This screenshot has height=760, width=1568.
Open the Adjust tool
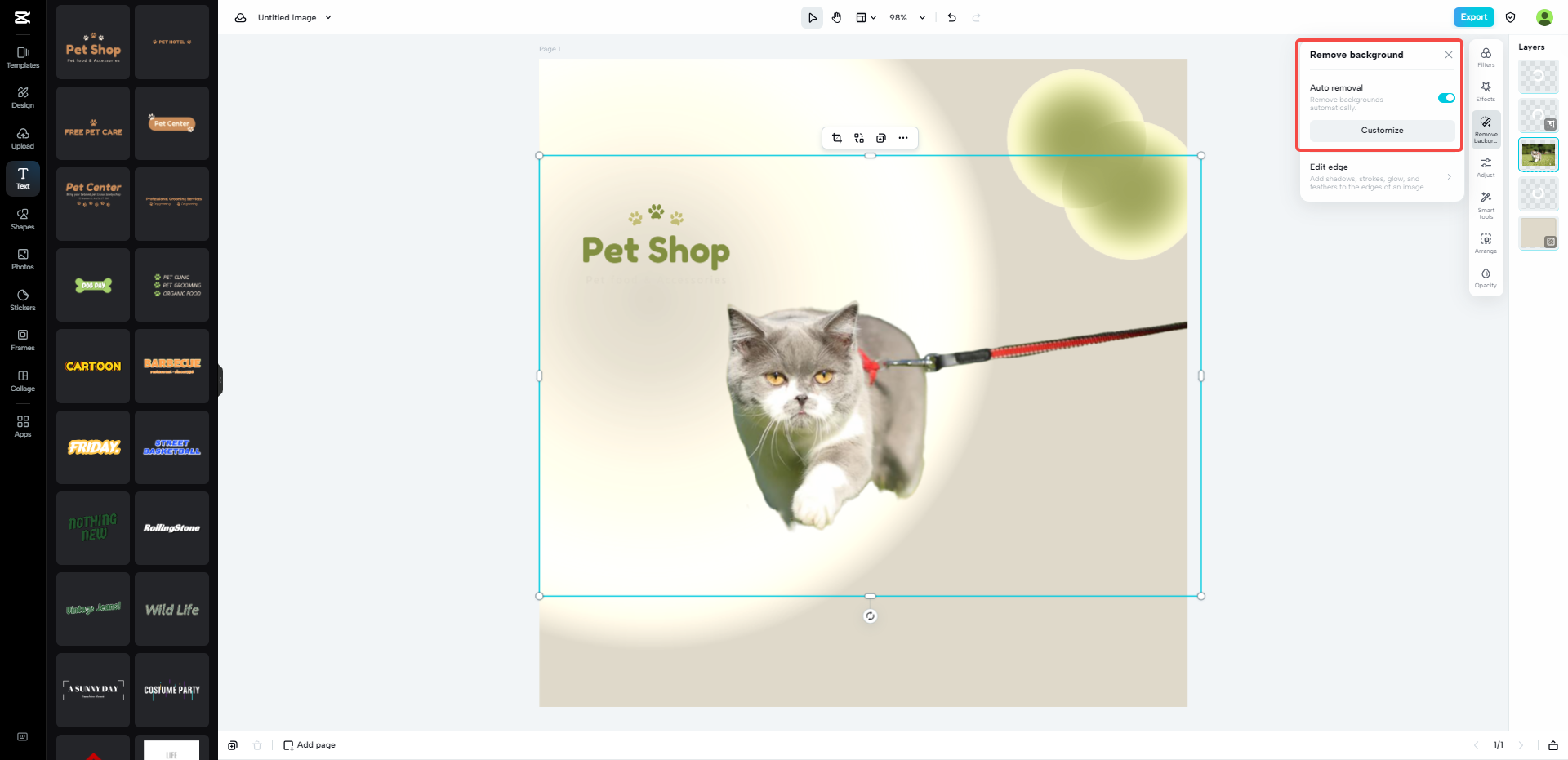1486,167
